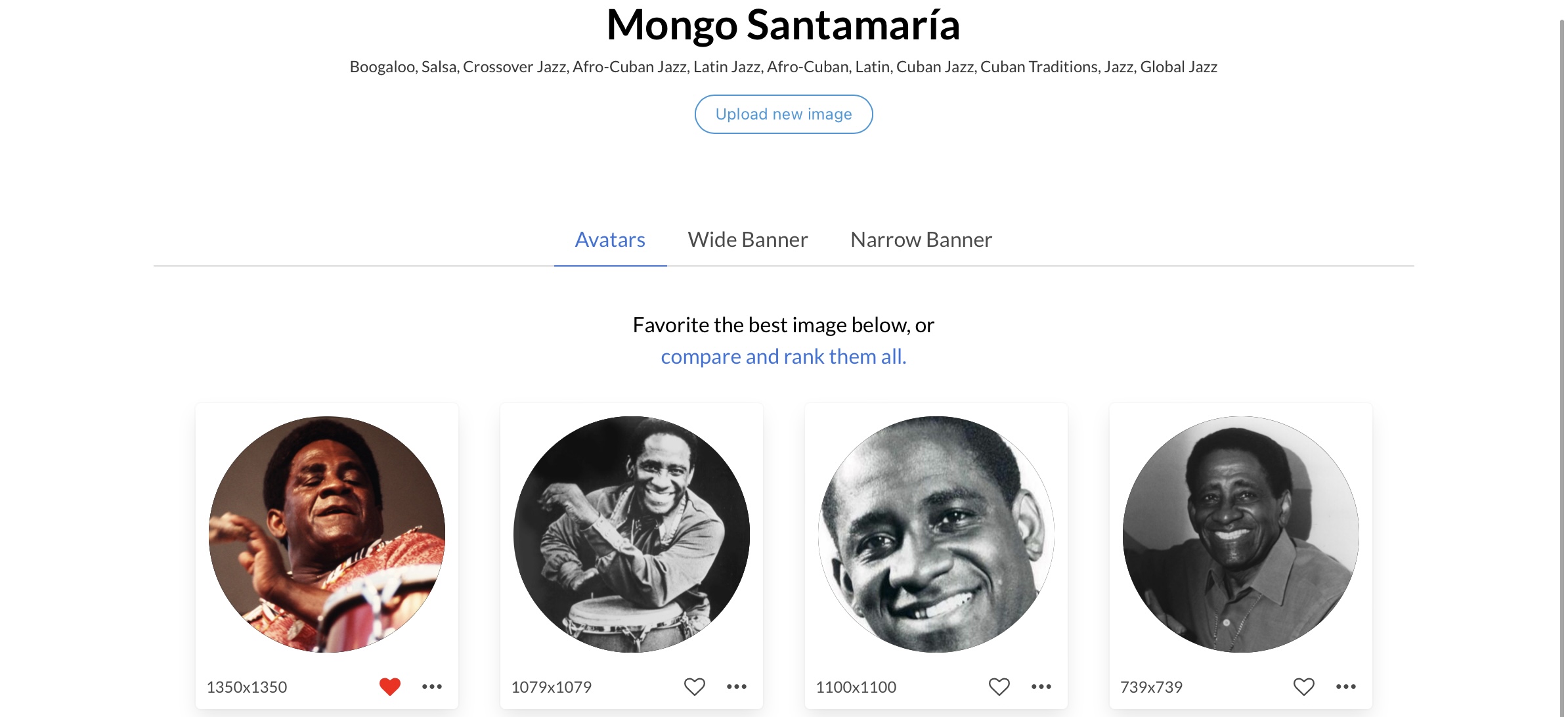1568x717 pixels.
Task: Open more options for 1079x1079 image
Action: coord(737,687)
